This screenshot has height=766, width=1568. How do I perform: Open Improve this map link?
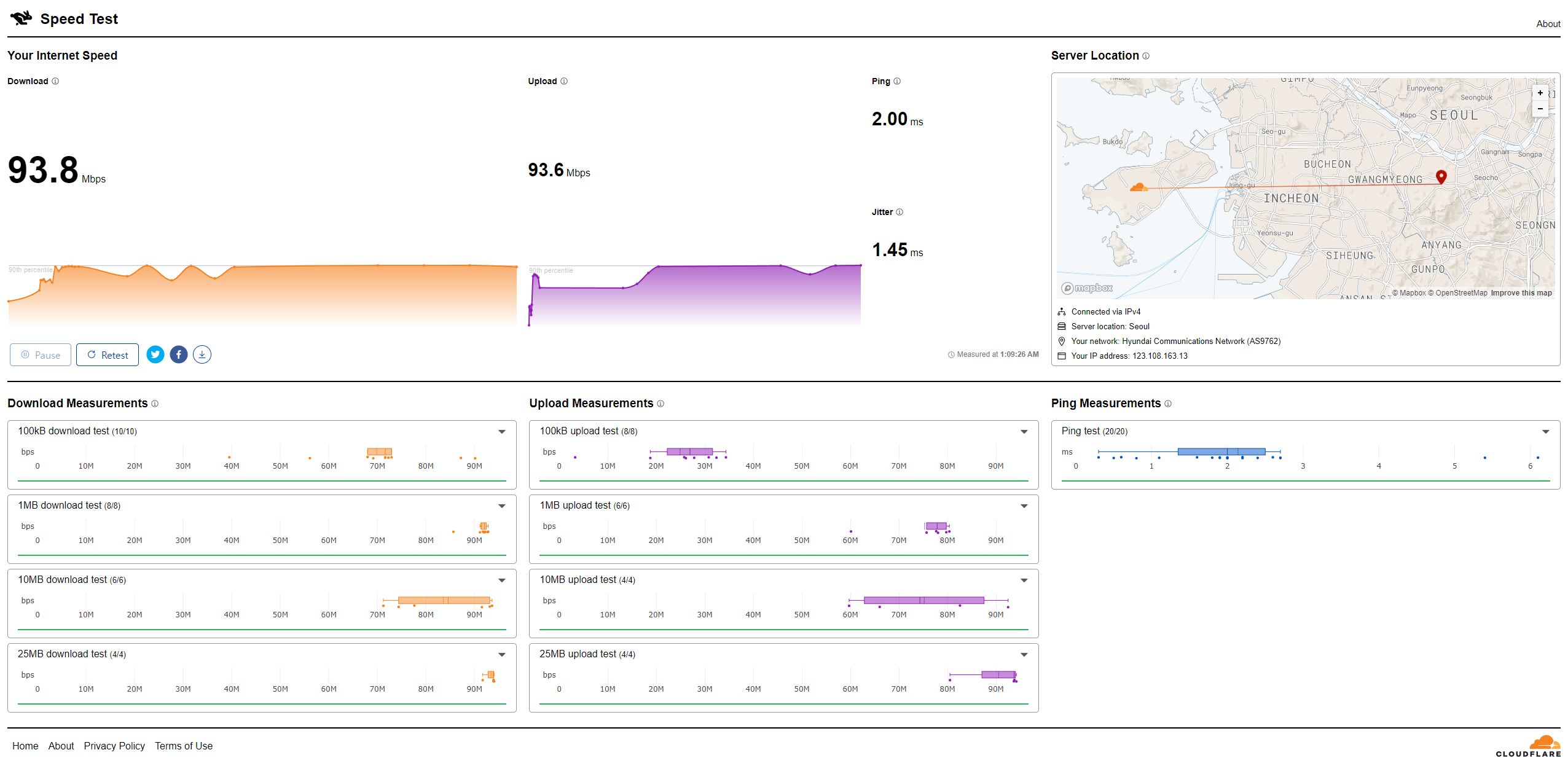[1521, 293]
